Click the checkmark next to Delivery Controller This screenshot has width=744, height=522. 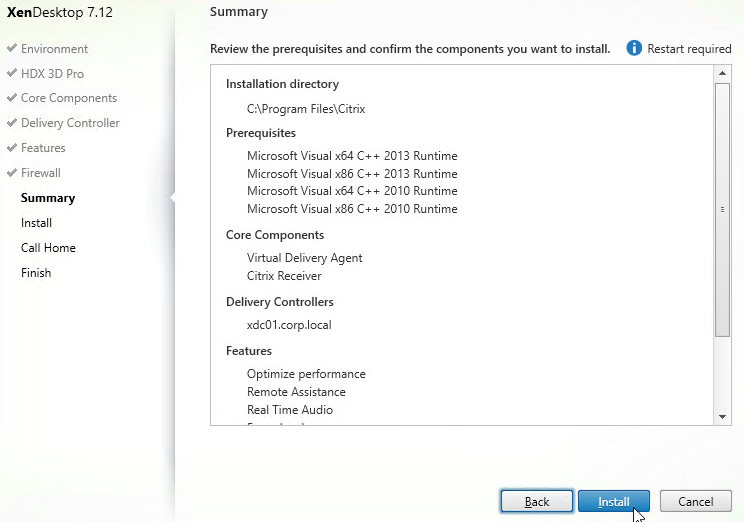pyautogui.click(x=12, y=122)
